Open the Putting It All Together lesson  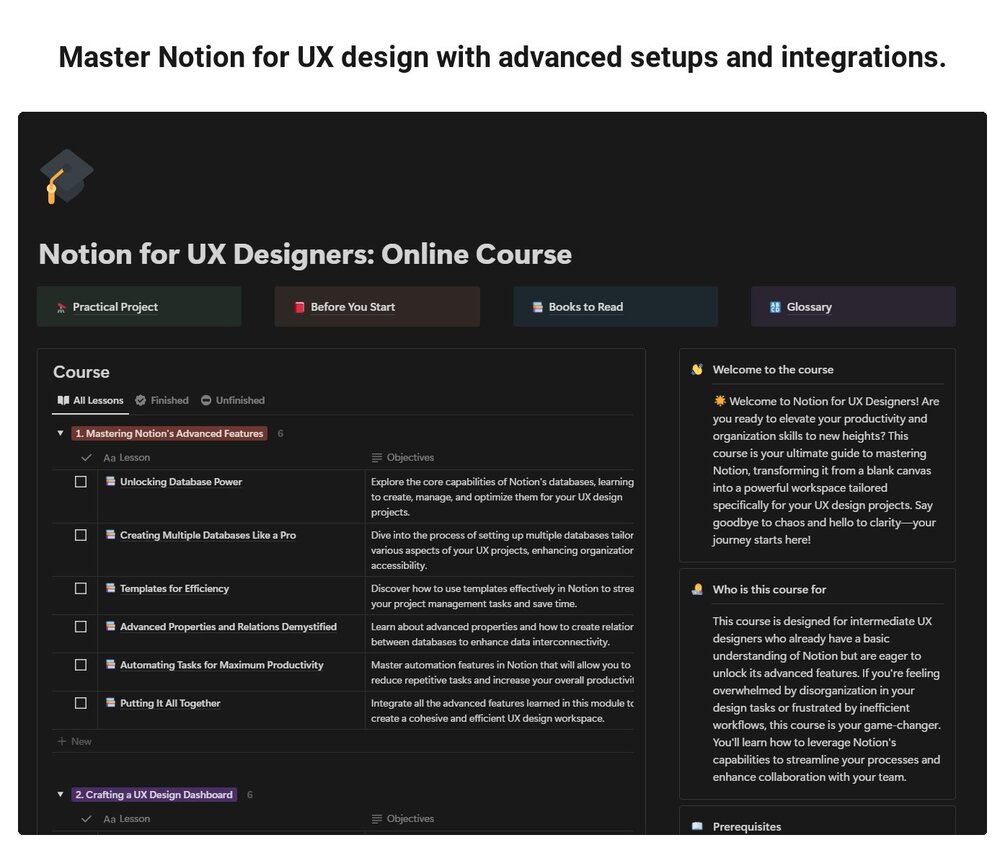tap(170, 703)
